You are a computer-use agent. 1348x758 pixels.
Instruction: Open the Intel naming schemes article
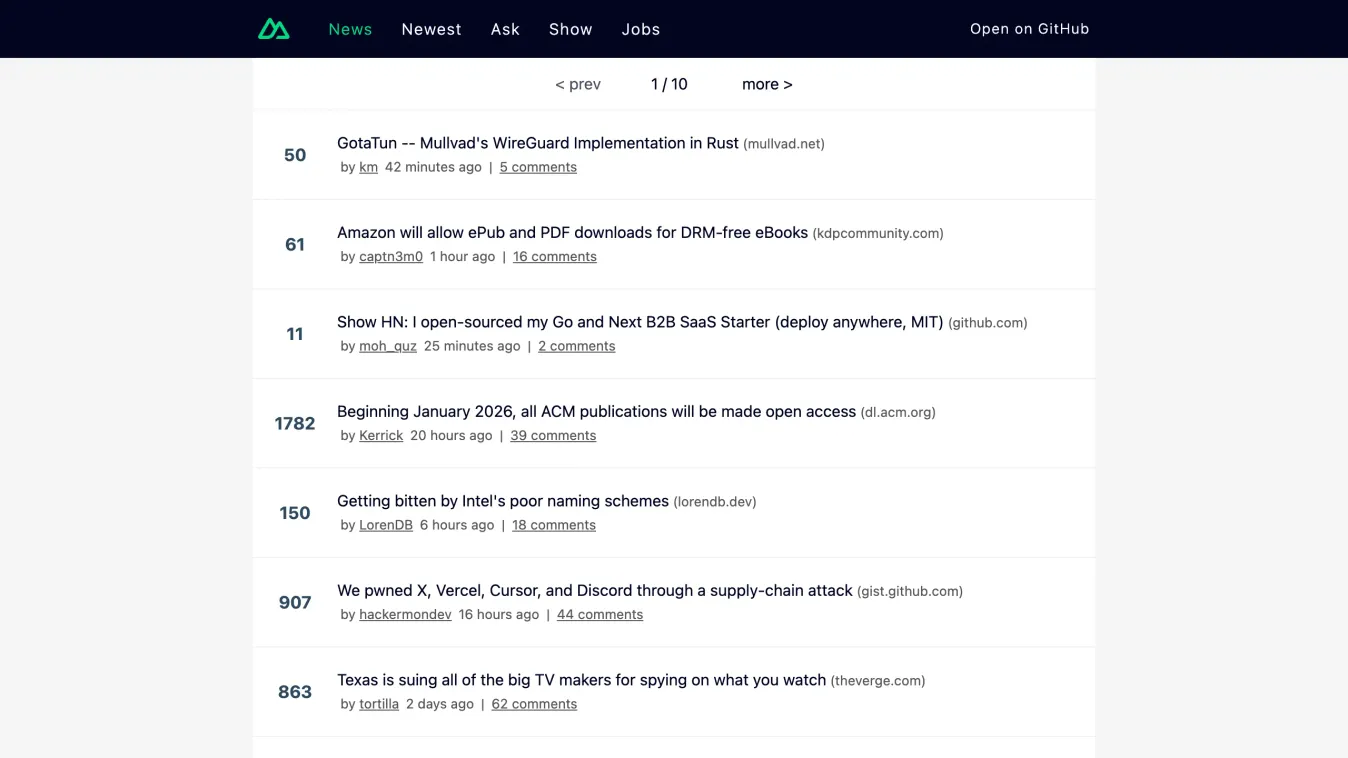tap(501, 501)
